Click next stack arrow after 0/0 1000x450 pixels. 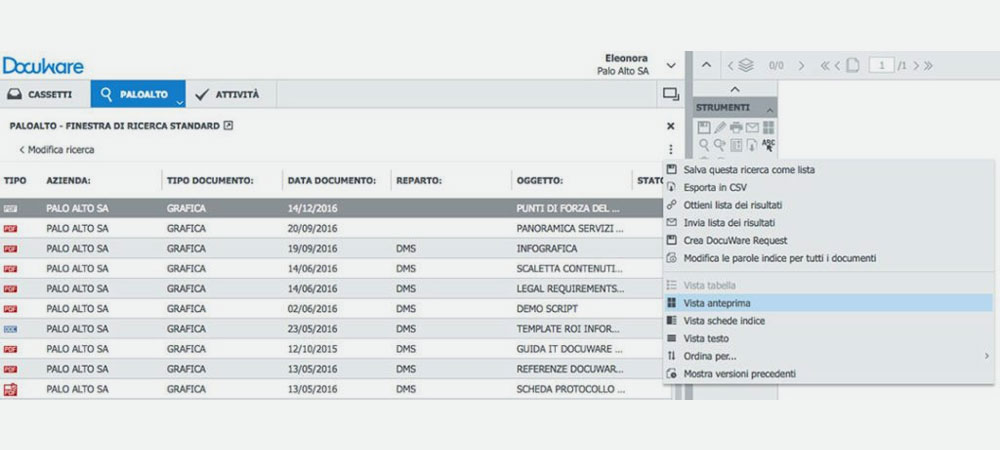pos(802,66)
